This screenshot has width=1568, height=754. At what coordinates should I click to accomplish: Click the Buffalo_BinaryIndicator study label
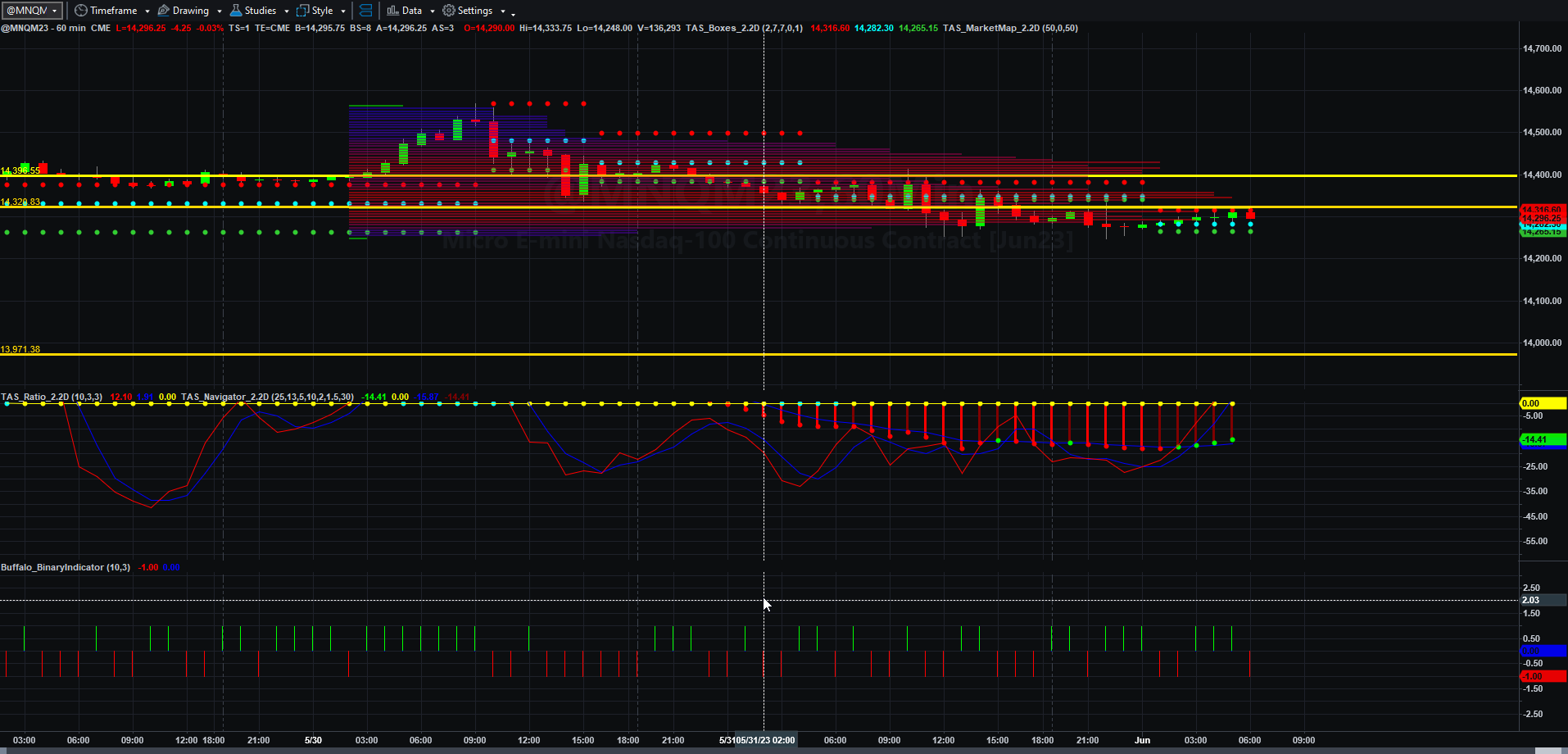coord(66,567)
